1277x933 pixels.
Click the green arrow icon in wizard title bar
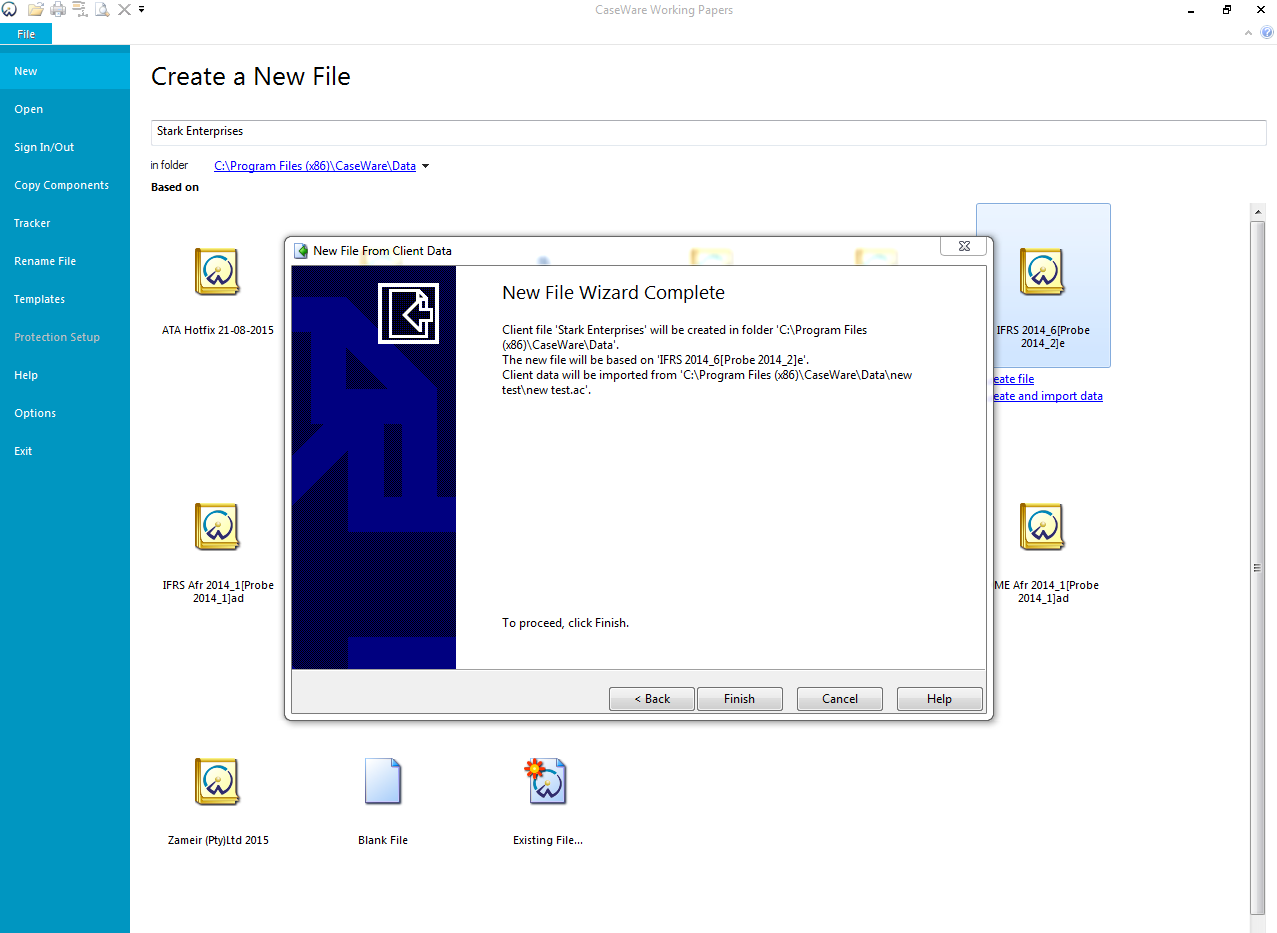301,250
